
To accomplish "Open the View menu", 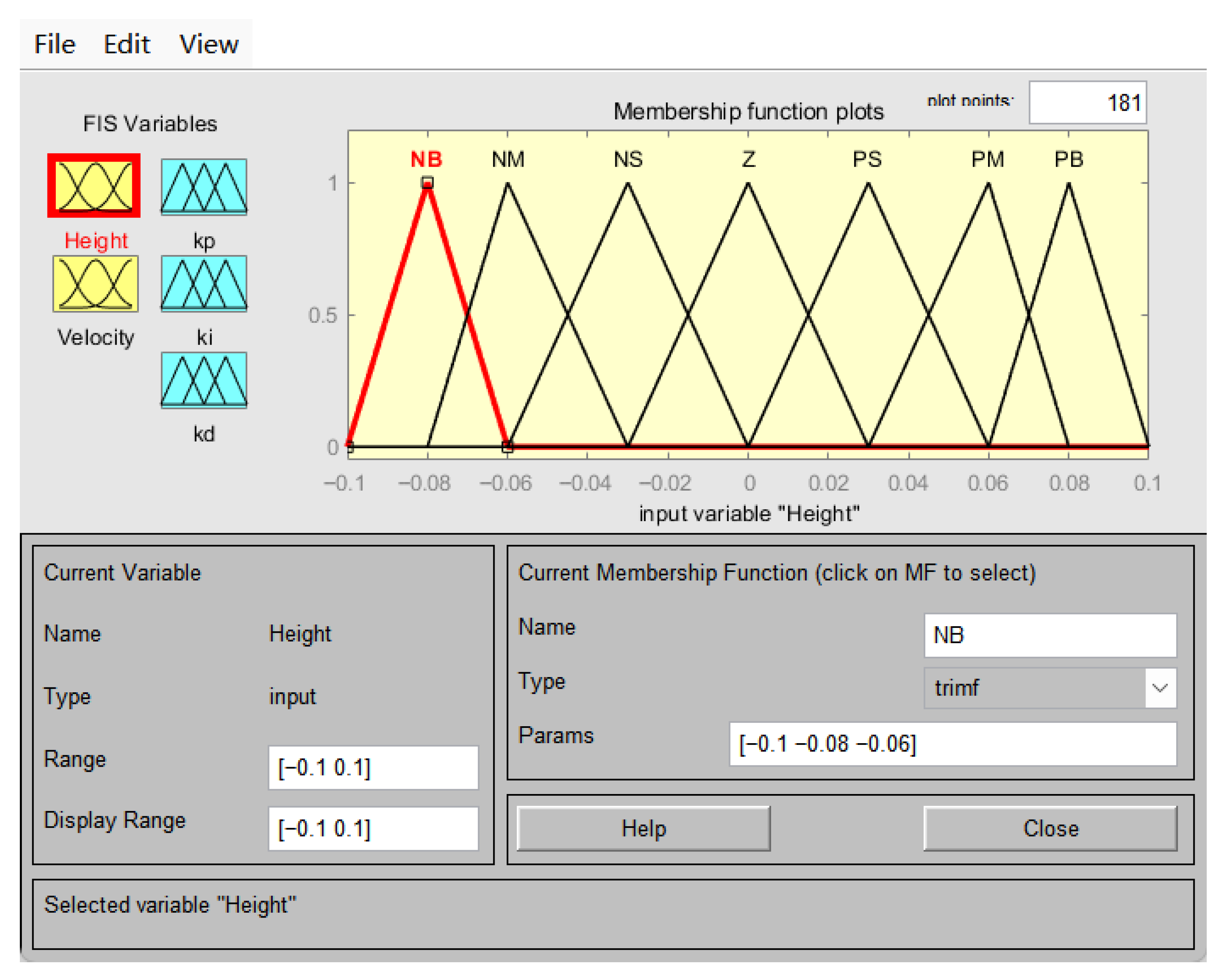I will click(x=209, y=44).
